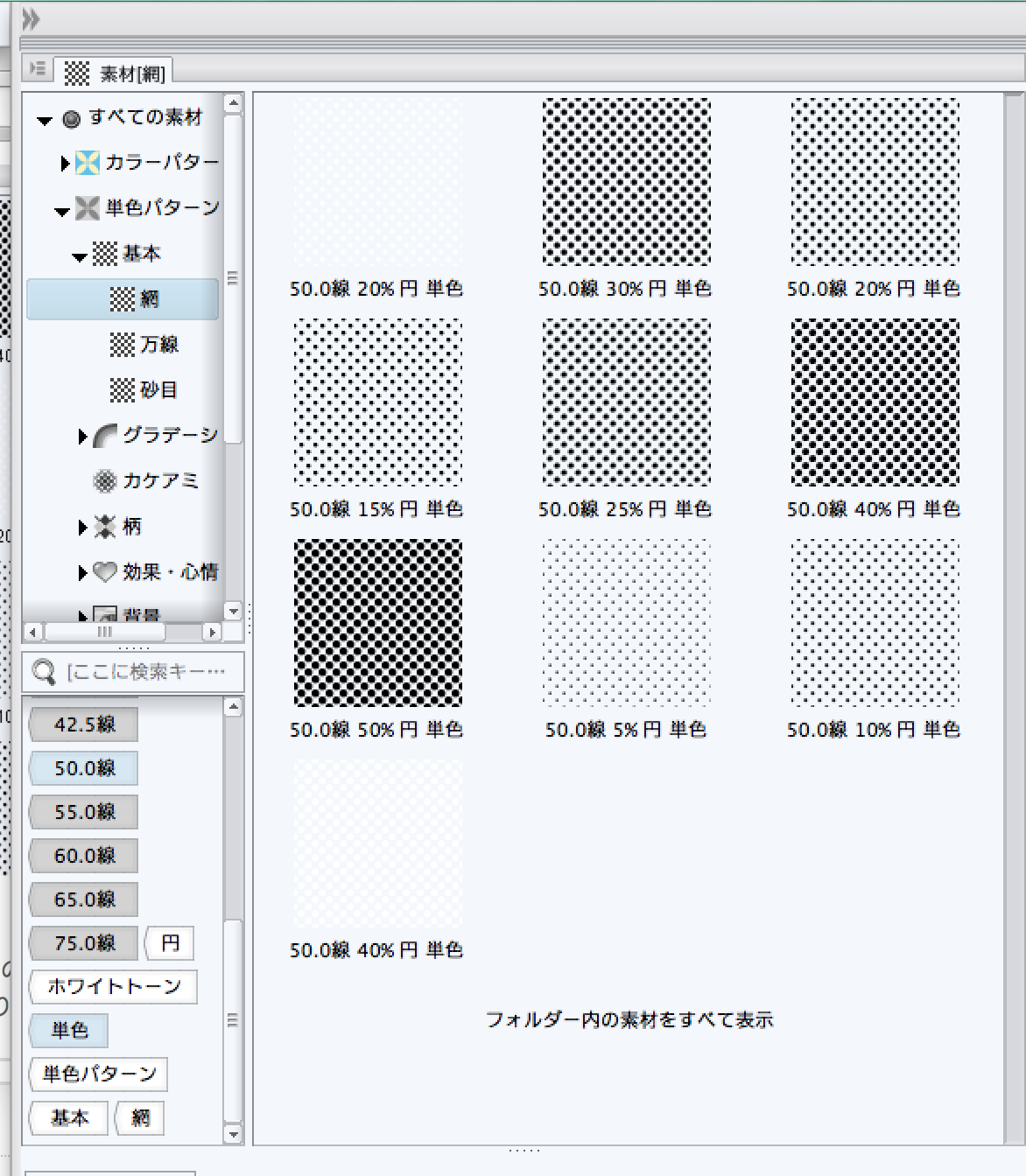Toggle the 55.0線 tag filter
1026x1176 pixels.
(x=84, y=812)
